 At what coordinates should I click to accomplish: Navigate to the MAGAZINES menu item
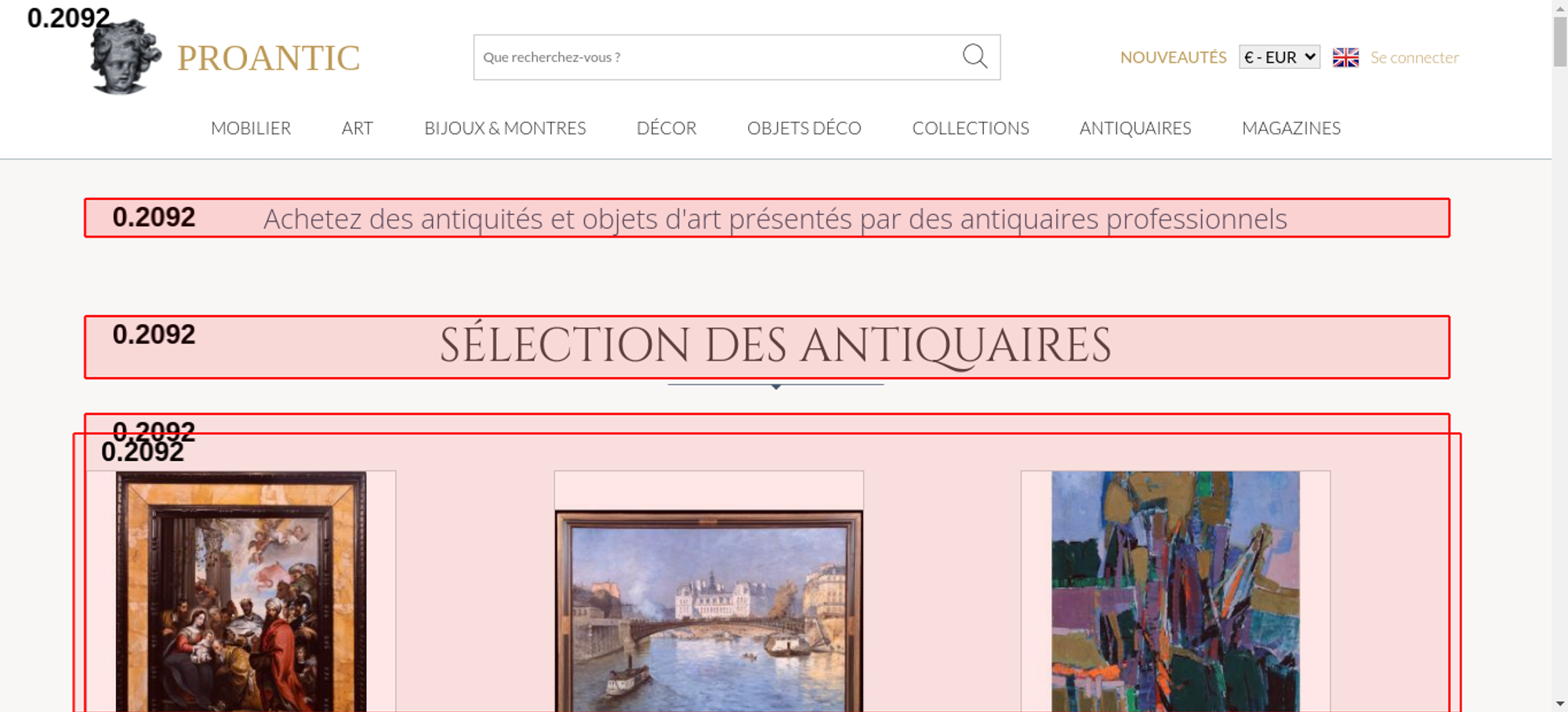point(1291,128)
